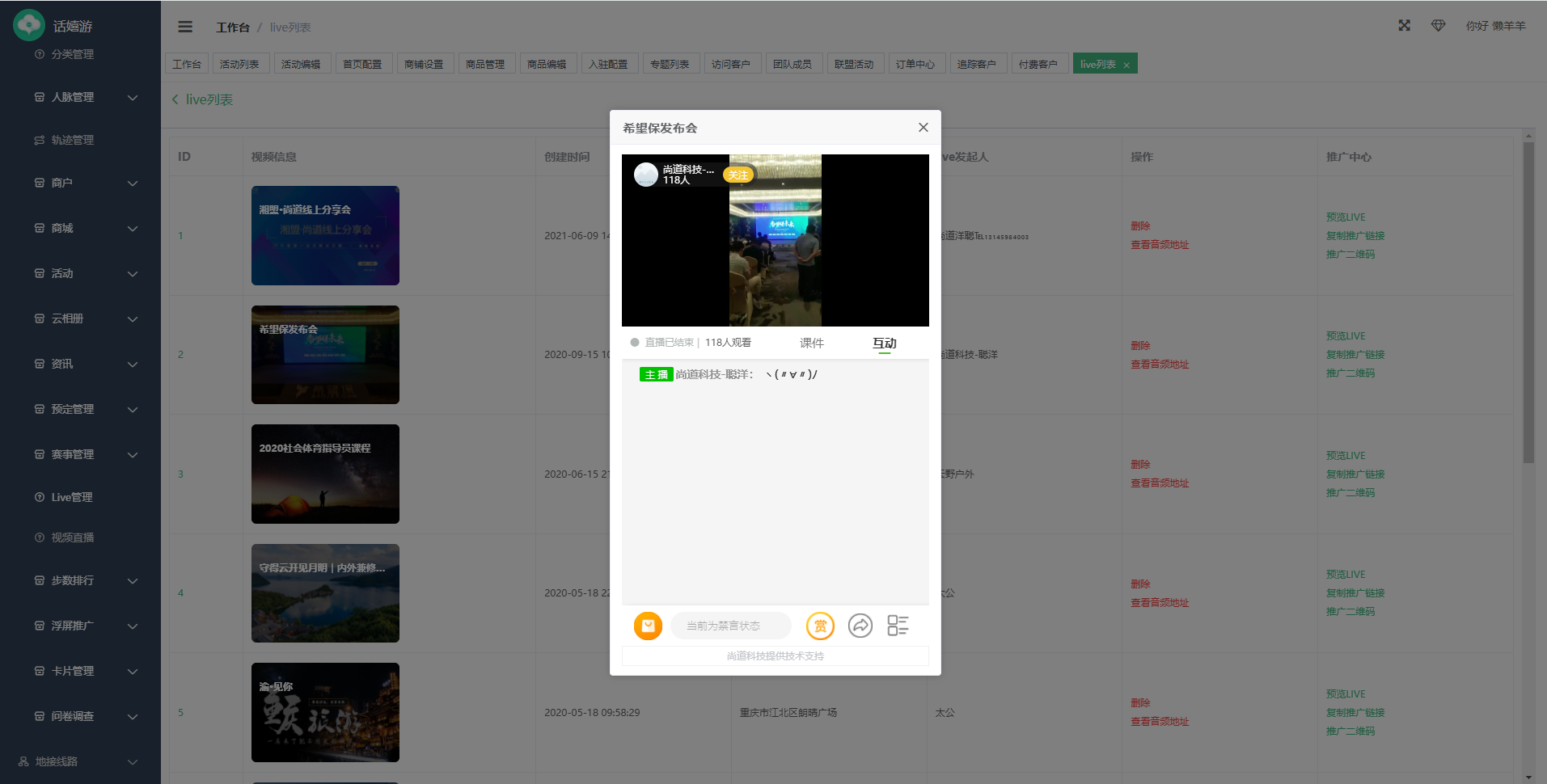Click the back arrow beside live列表

175,99
